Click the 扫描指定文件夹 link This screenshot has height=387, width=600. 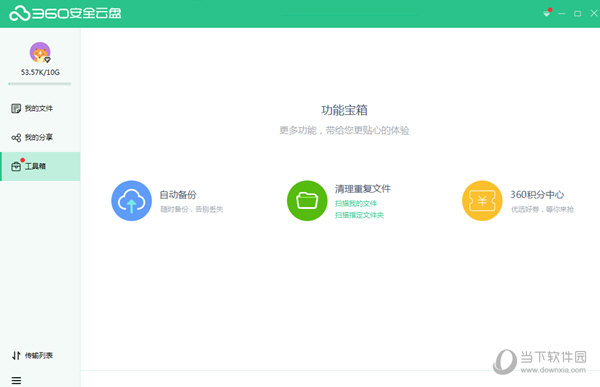359,215
